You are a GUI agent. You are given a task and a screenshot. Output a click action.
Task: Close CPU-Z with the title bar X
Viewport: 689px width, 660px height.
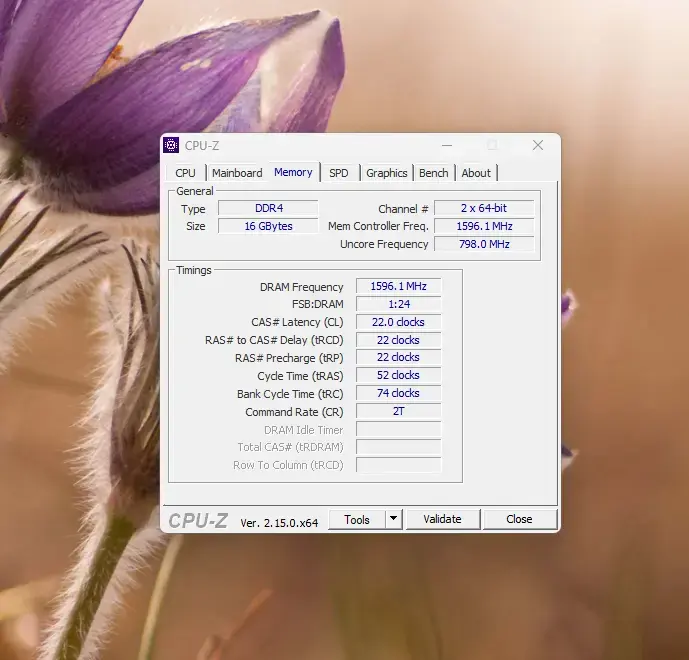pos(538,145)
